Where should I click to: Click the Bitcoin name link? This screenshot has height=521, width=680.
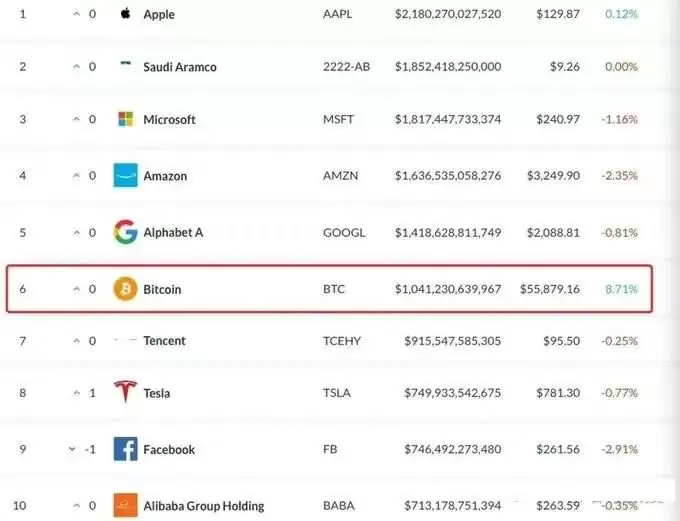[x=162, y=290]
